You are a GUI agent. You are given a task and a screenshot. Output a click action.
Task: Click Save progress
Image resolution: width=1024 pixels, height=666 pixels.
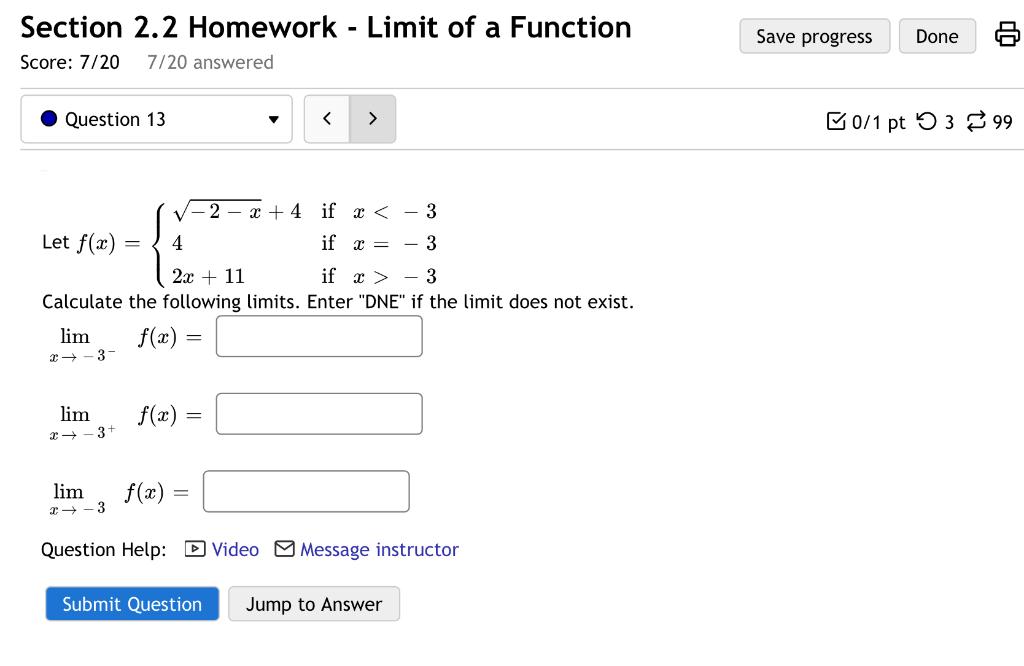coord(814,35)
